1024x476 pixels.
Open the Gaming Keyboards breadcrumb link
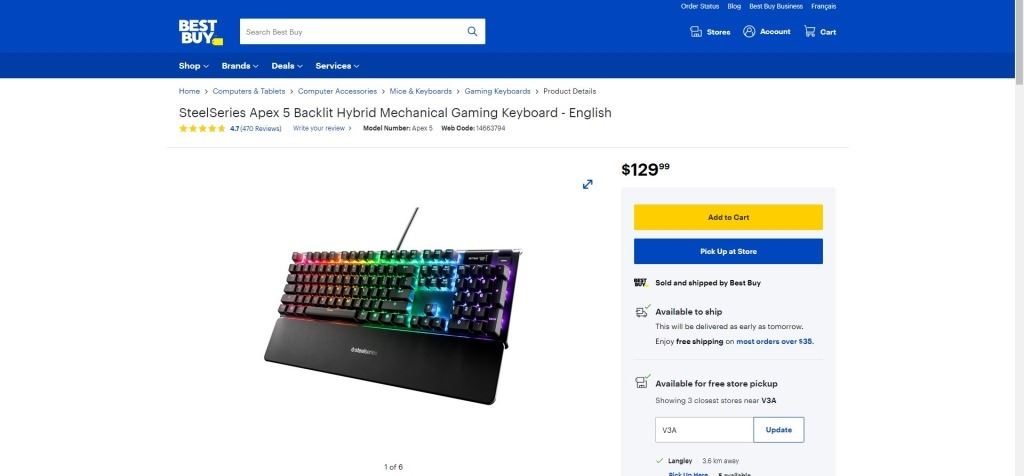click(x=498, y=91)
